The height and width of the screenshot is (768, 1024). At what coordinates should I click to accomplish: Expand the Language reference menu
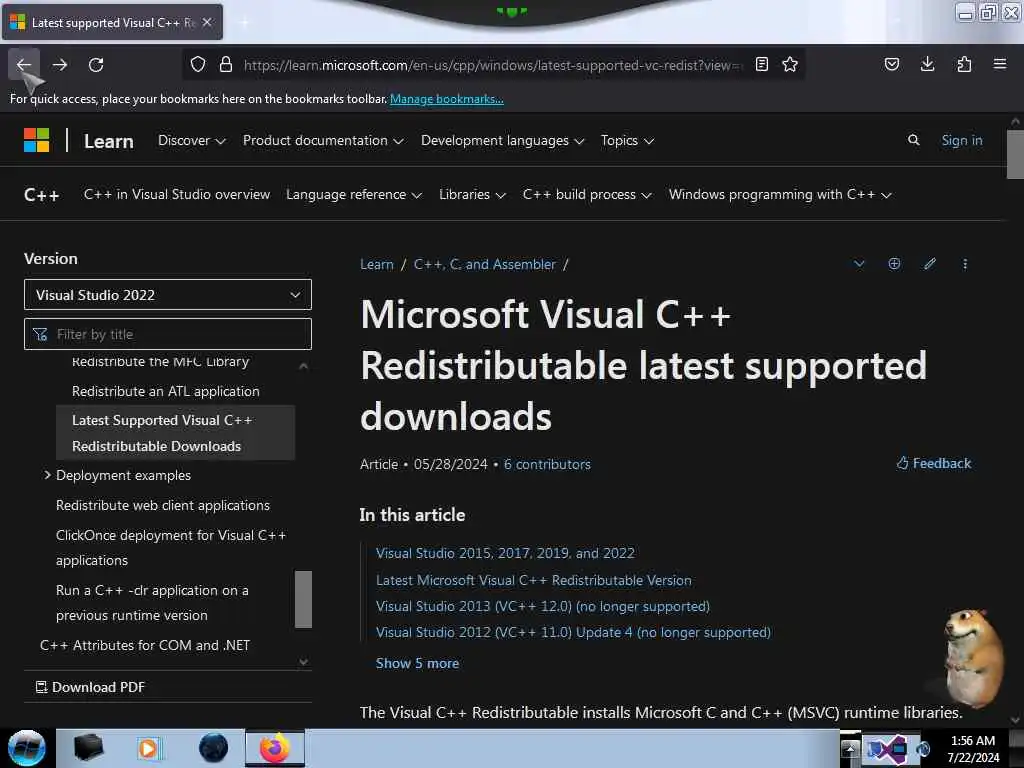353,195
